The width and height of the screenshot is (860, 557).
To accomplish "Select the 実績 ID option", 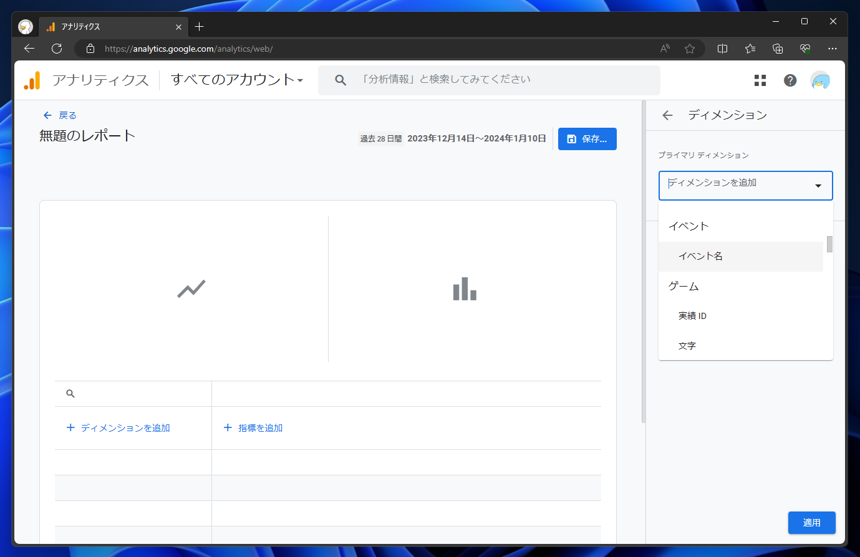I will 741,316.
